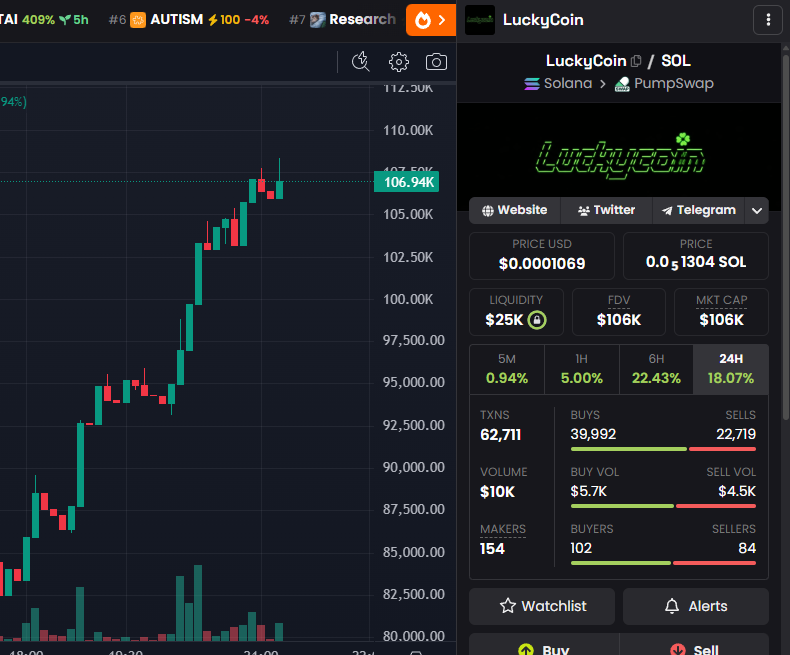Select the 5M timeframe tab
The height and width of the screenshot is (655, 790).
point(507,369)
